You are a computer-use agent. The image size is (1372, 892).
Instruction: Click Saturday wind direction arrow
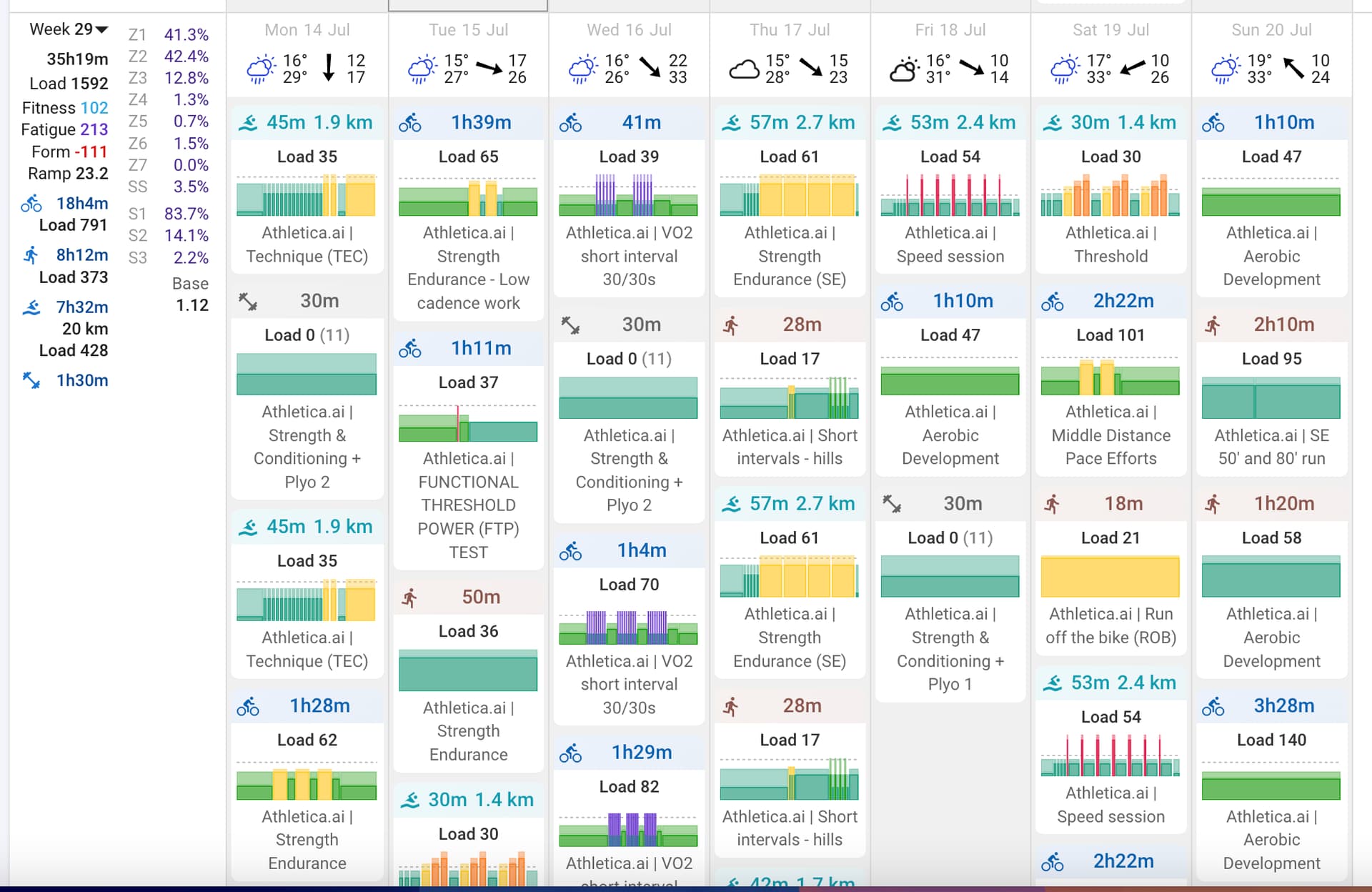pos(1133,69)
